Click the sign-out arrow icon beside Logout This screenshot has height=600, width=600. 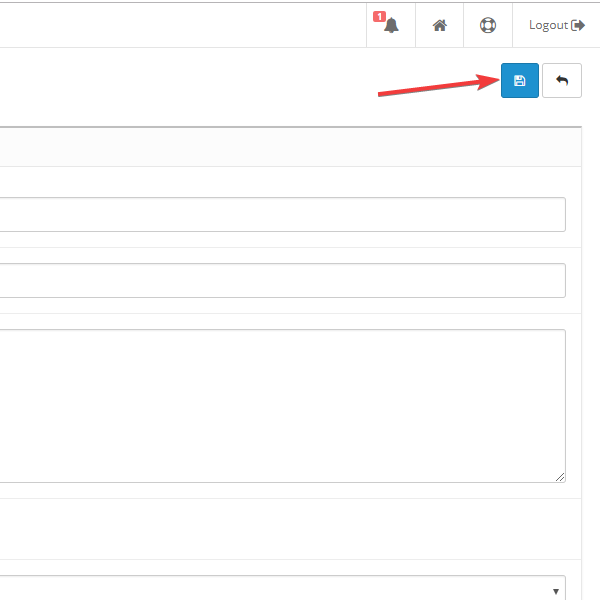(578, 26)
